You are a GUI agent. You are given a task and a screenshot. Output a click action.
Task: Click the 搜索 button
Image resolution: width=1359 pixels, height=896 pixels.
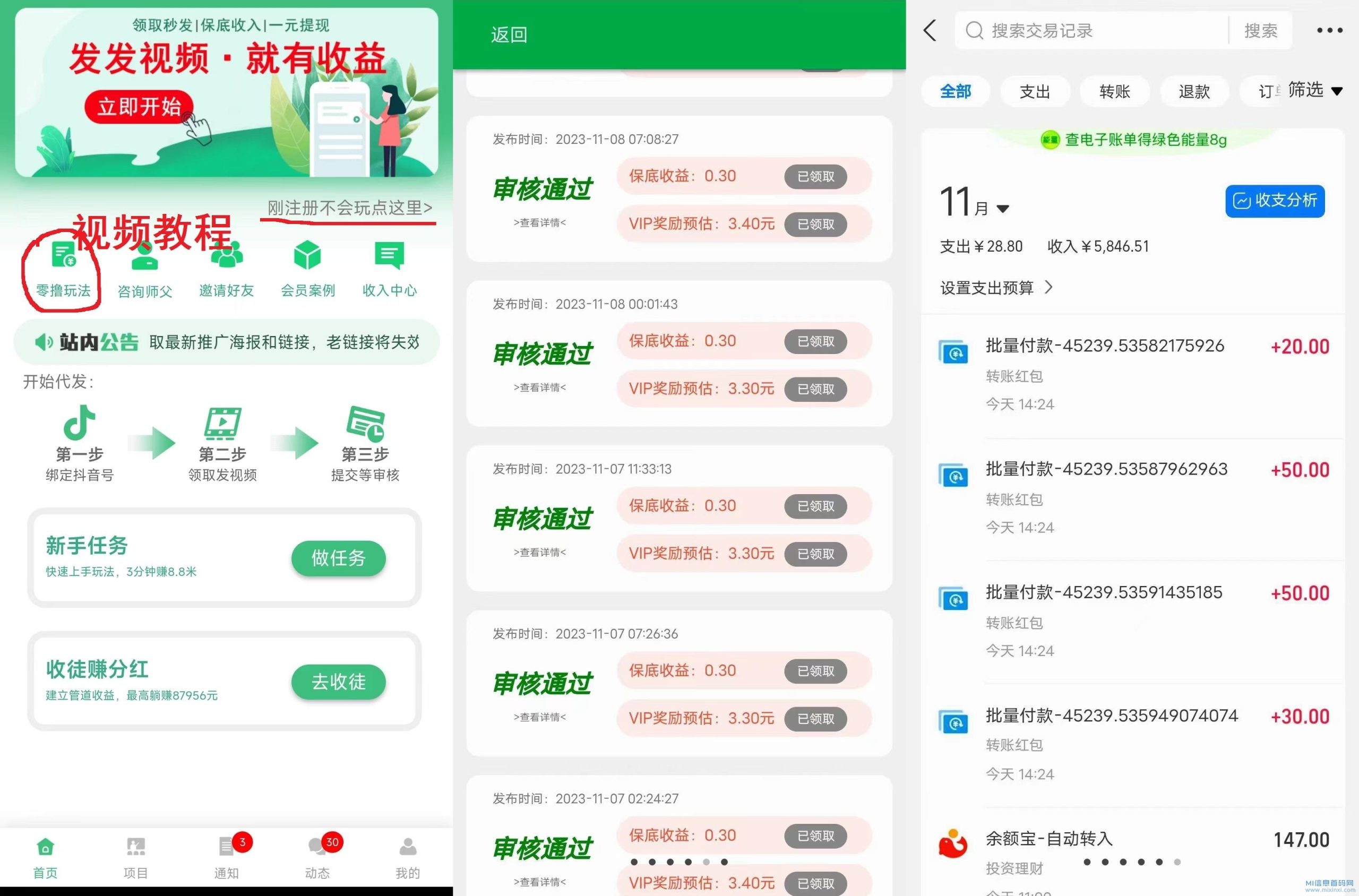[x=1261, y=30]
